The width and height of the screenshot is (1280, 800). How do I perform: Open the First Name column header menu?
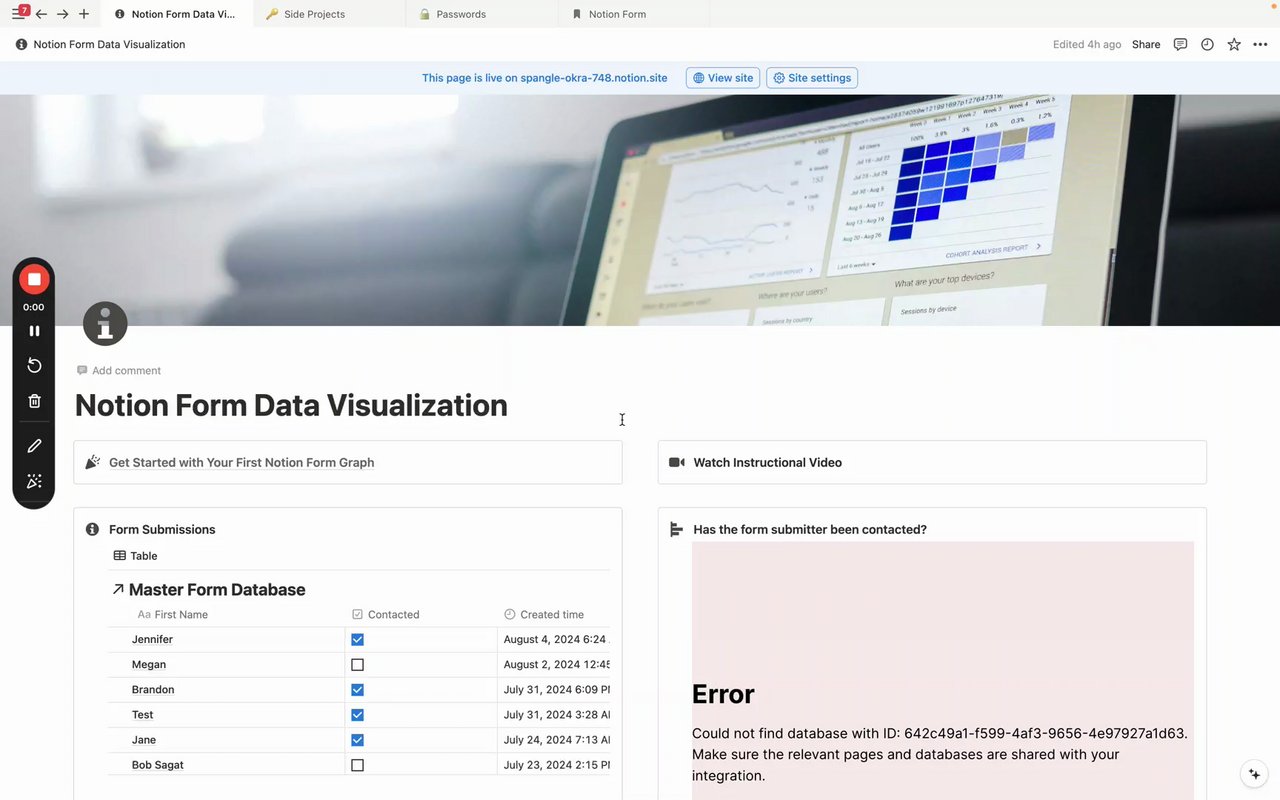[x=226, y=615]
